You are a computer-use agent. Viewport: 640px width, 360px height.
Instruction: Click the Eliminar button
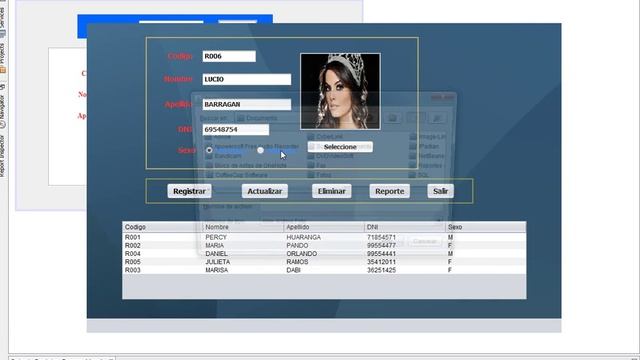[331, 191]
